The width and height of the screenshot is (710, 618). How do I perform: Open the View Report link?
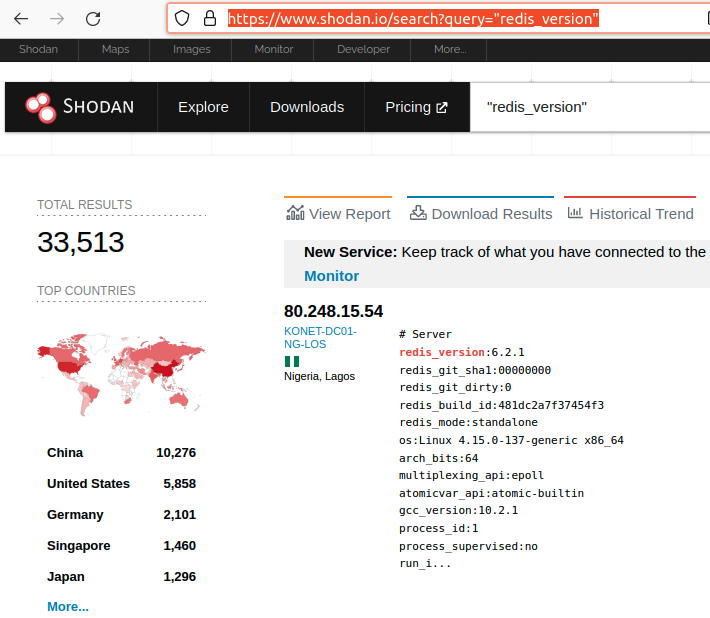coord(338,214)
